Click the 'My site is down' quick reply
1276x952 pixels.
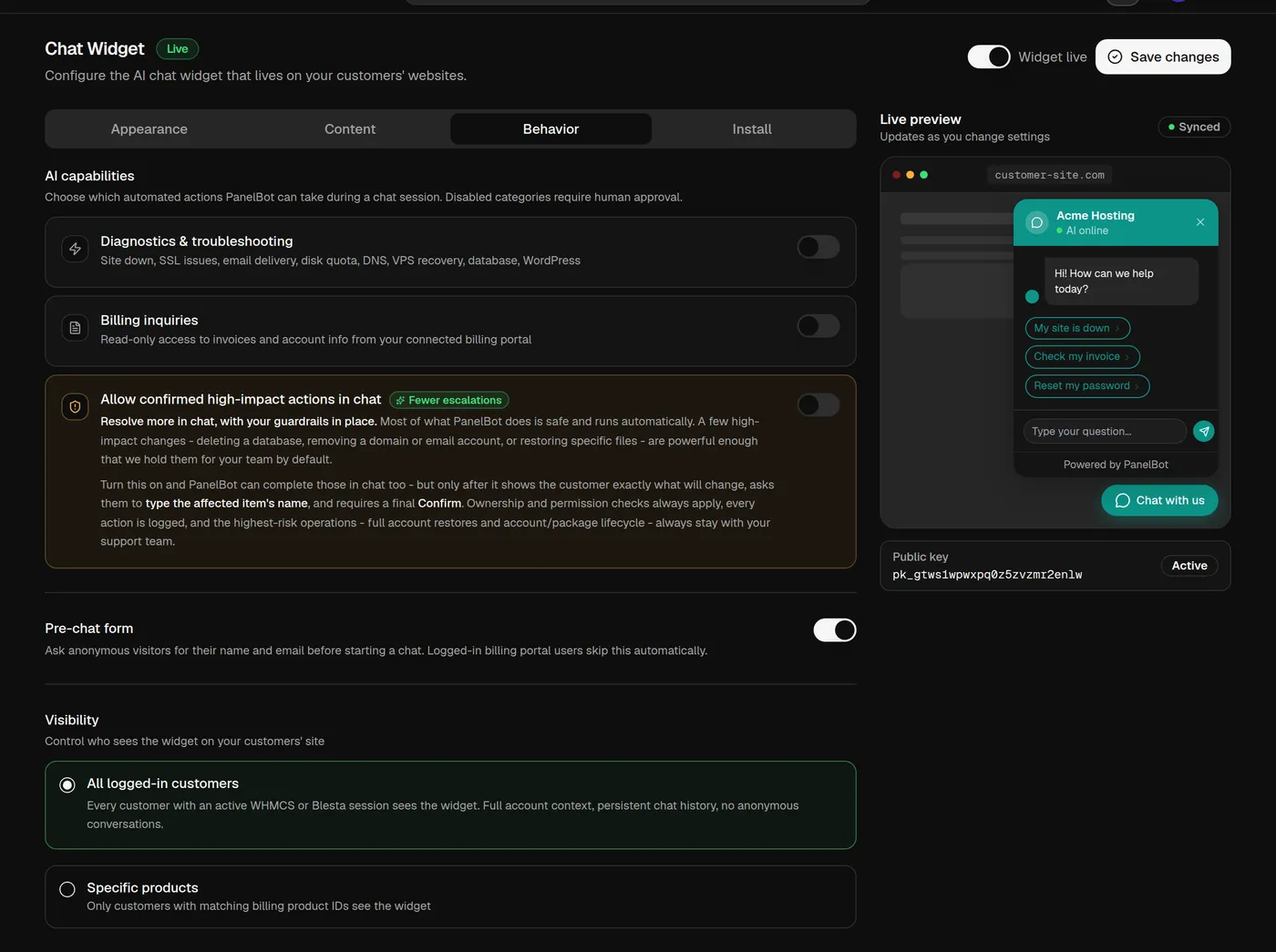(1077, 328)
